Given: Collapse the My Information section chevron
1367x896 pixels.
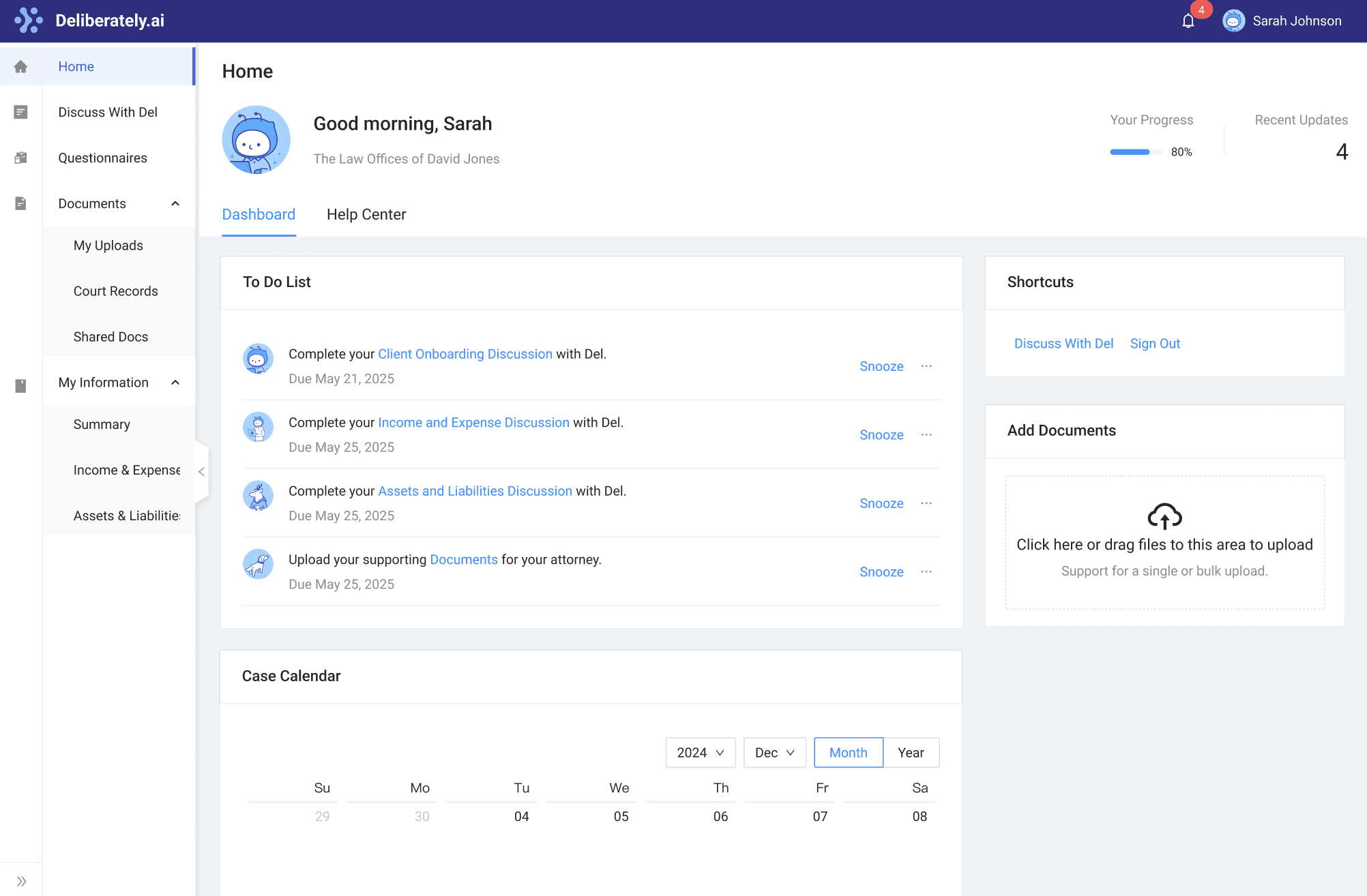Looking at the screenshot, I should point(175,382).
